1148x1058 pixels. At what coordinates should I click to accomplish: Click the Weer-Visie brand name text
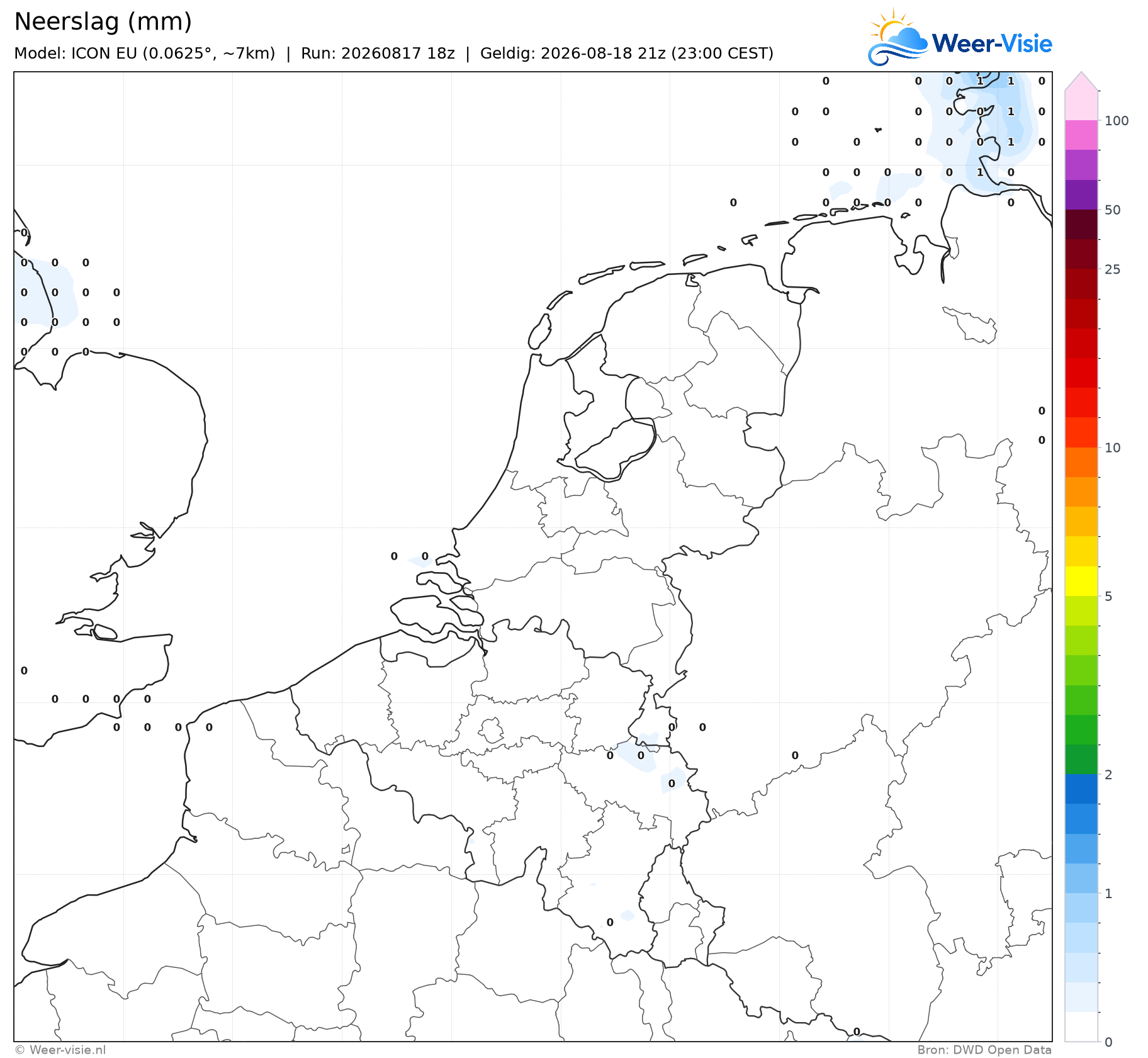point(992,43)
